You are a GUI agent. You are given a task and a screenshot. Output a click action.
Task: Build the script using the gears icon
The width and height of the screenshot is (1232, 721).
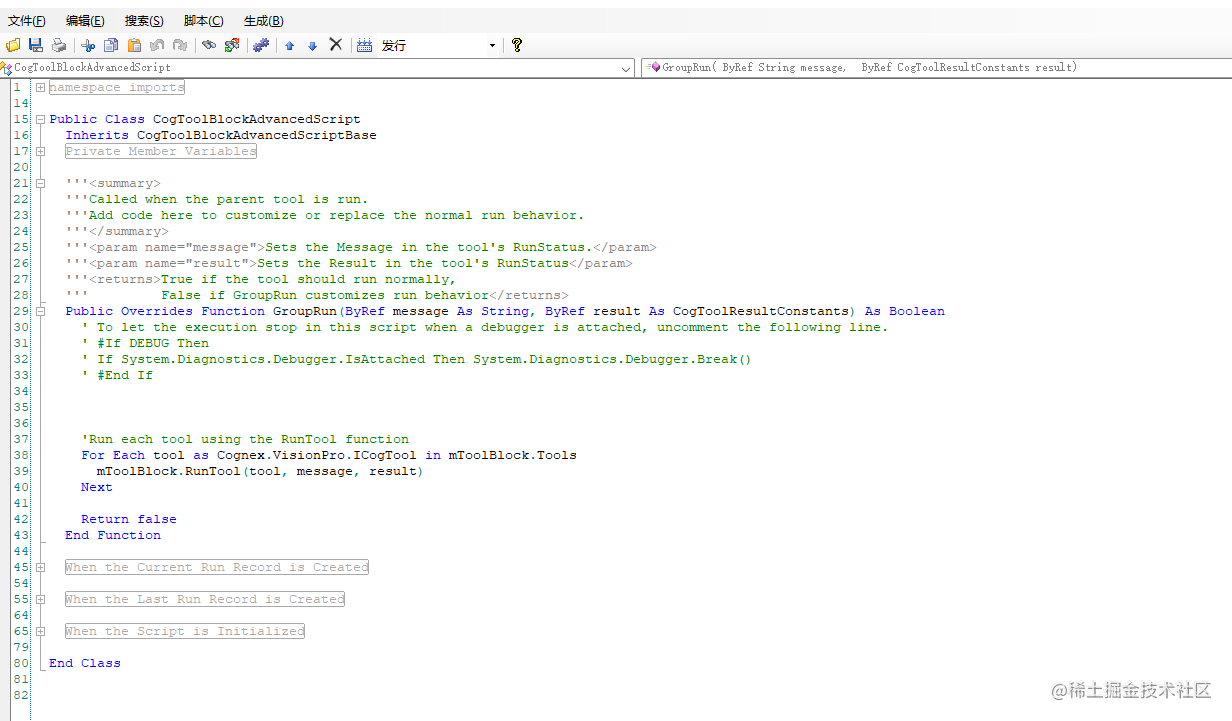[x=260, y=44]
